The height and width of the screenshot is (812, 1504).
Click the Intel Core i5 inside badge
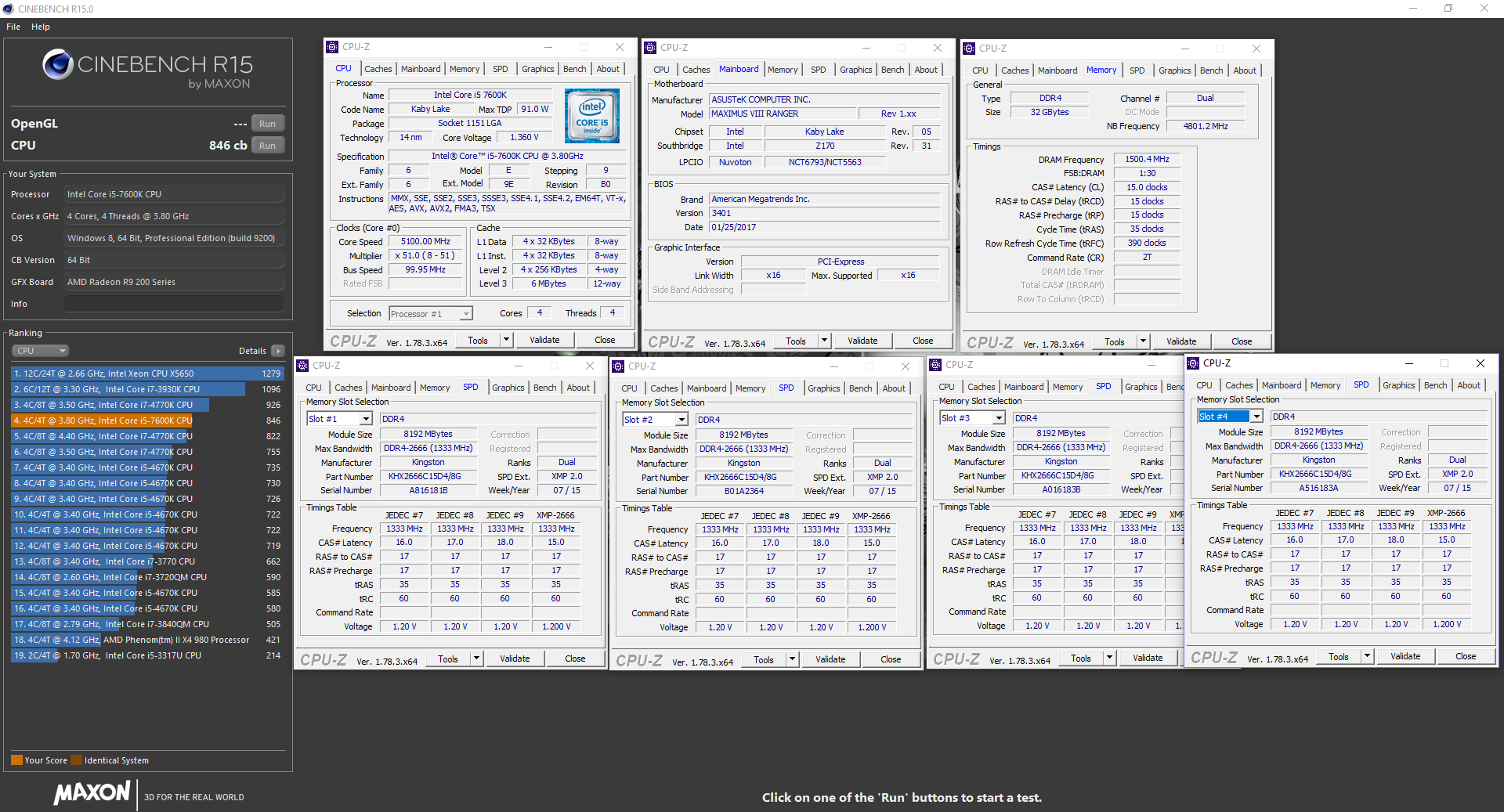592,116
